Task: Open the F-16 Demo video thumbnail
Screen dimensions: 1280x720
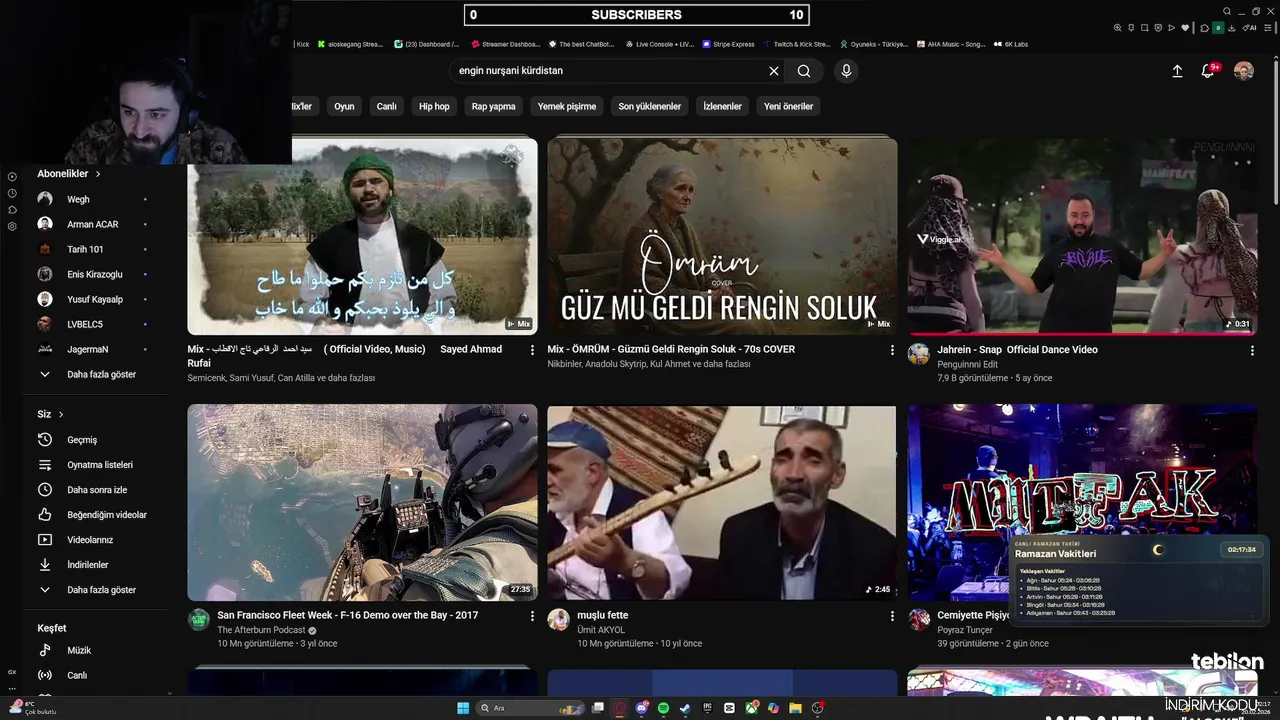Action: point(362,502)
